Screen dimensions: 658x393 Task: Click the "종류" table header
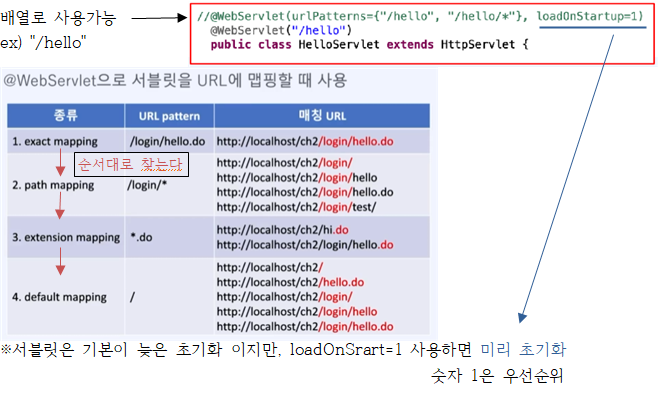click(x=66, y=115)
